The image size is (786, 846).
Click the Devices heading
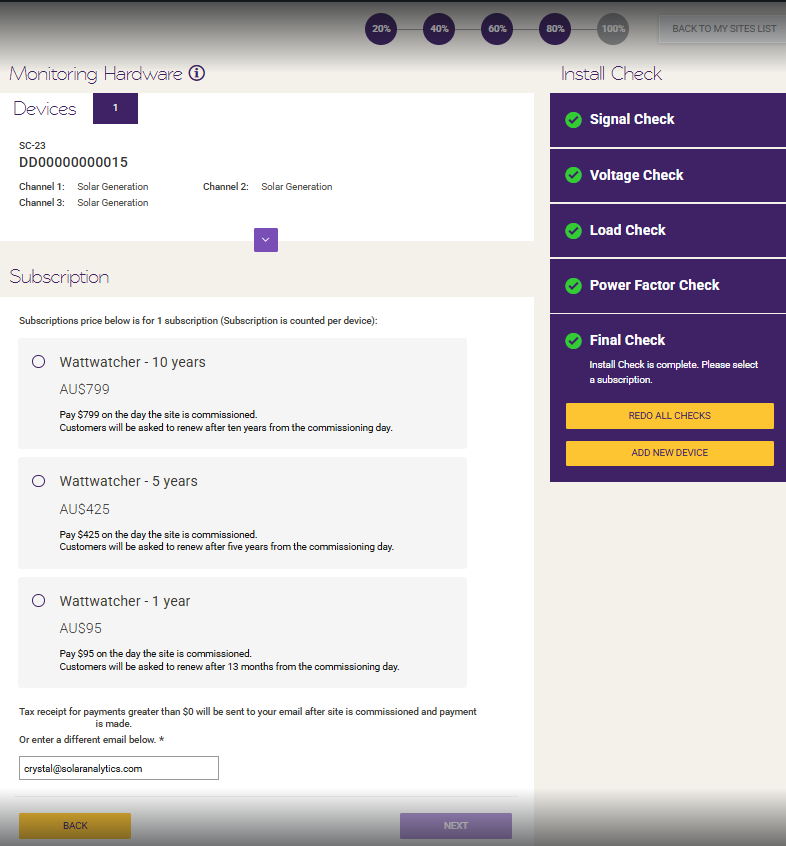pos(45,108)
